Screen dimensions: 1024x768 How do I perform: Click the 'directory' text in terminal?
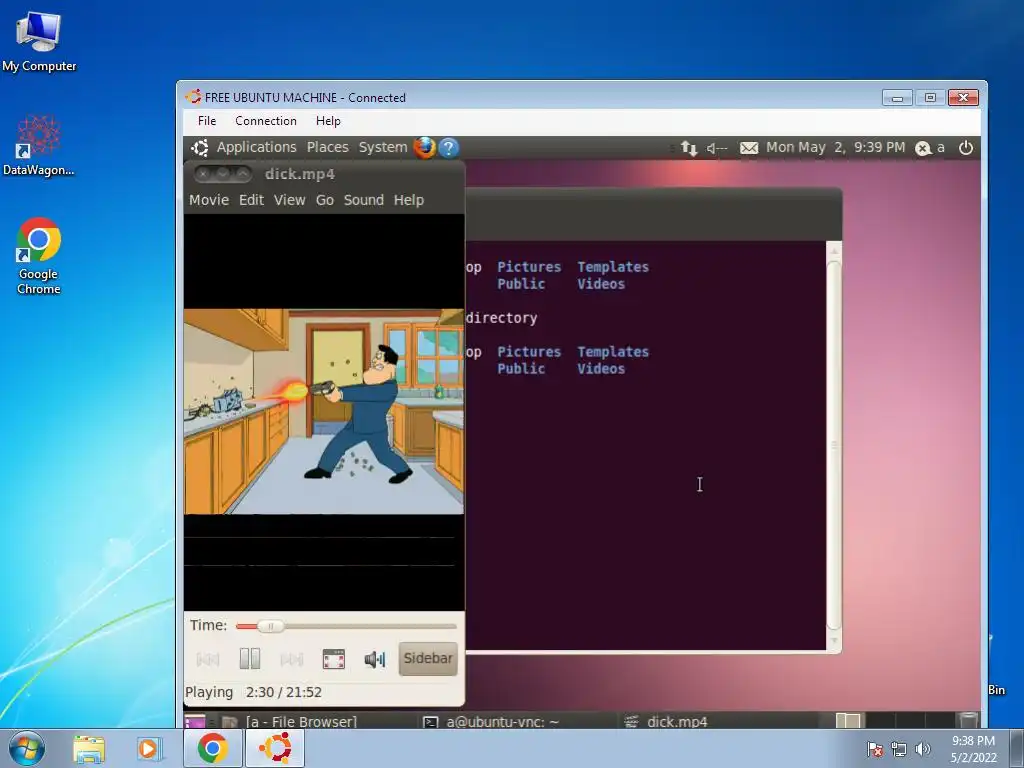(x=502, y=318)
